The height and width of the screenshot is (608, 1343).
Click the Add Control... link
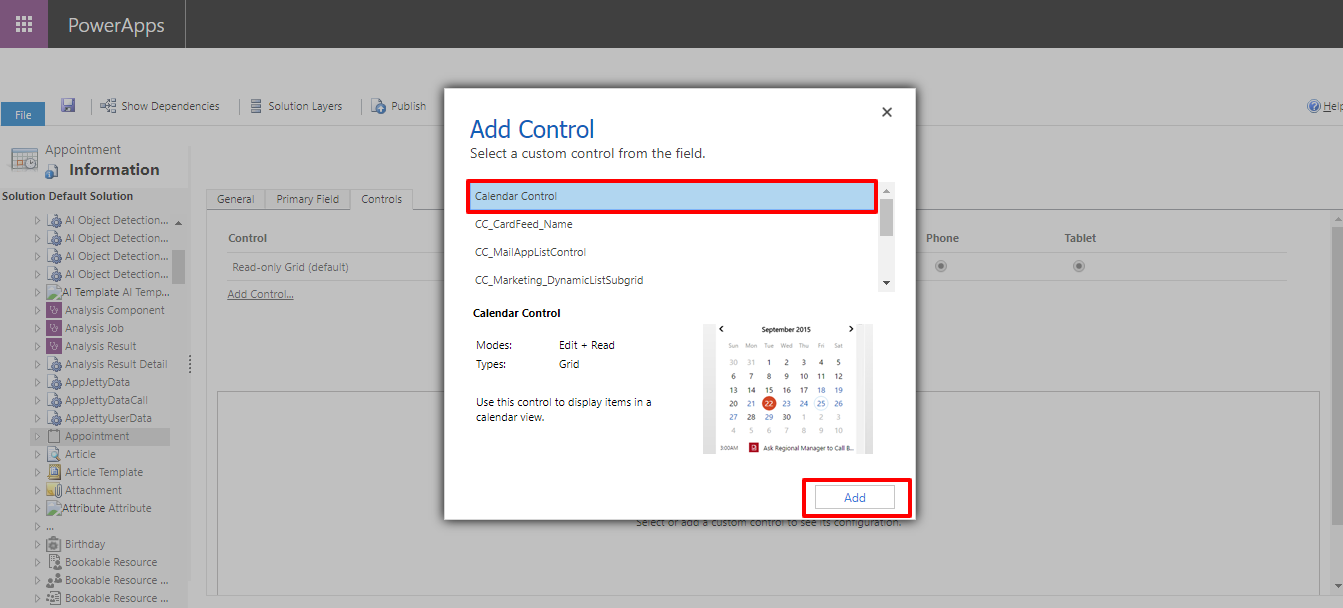[260, 294]
